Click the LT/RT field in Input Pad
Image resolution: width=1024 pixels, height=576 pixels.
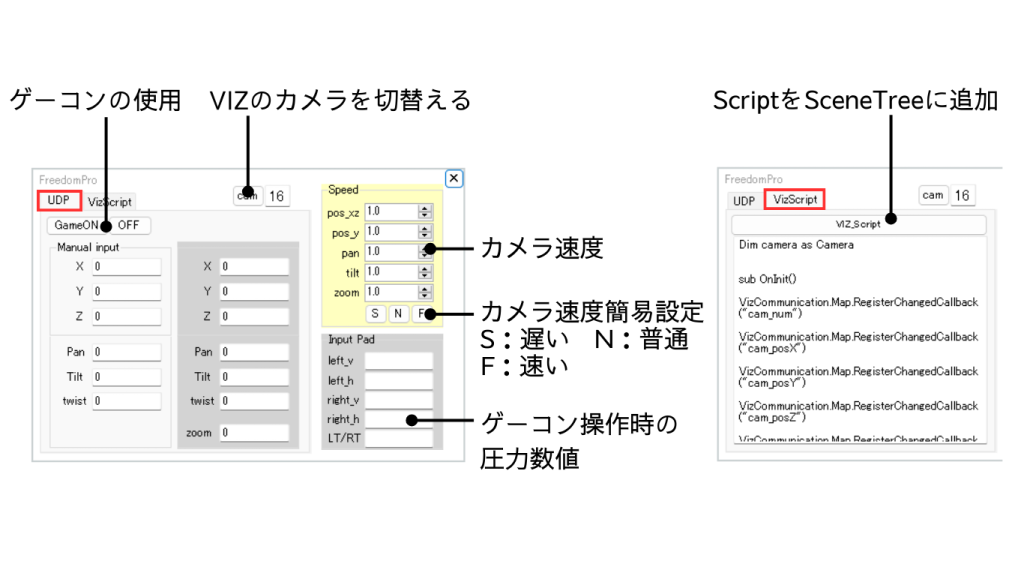[x=398, y=438]
